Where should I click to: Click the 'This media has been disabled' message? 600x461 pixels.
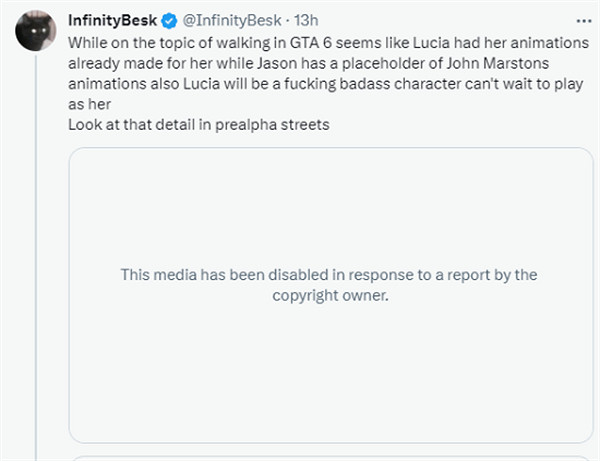(x=329, y=275)
